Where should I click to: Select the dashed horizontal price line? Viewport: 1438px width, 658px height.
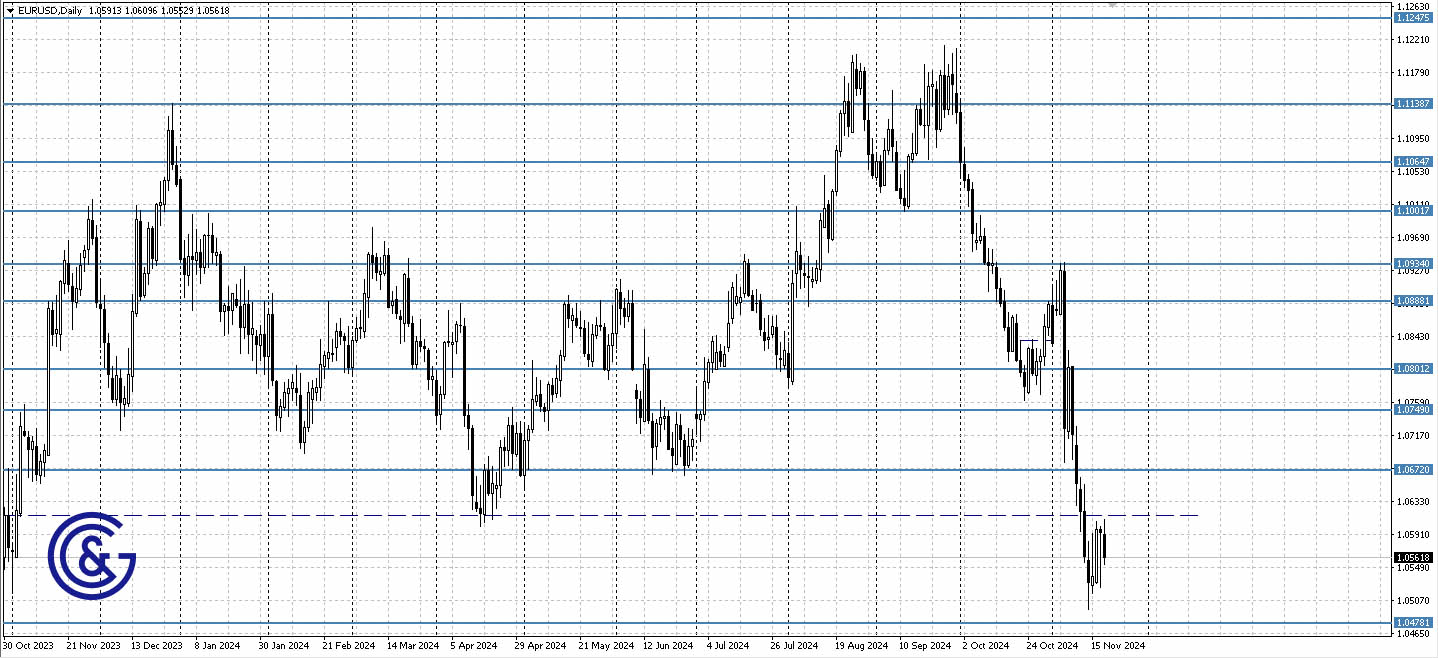600,513
